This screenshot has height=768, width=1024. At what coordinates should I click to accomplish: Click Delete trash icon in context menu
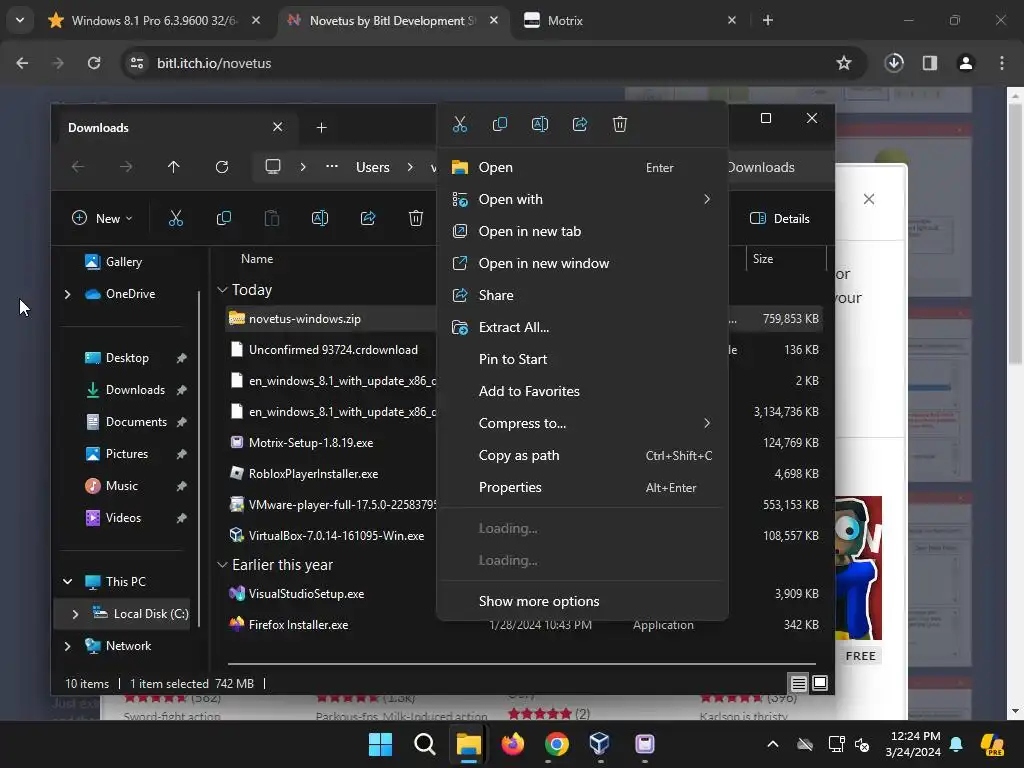tap(620, 124)
